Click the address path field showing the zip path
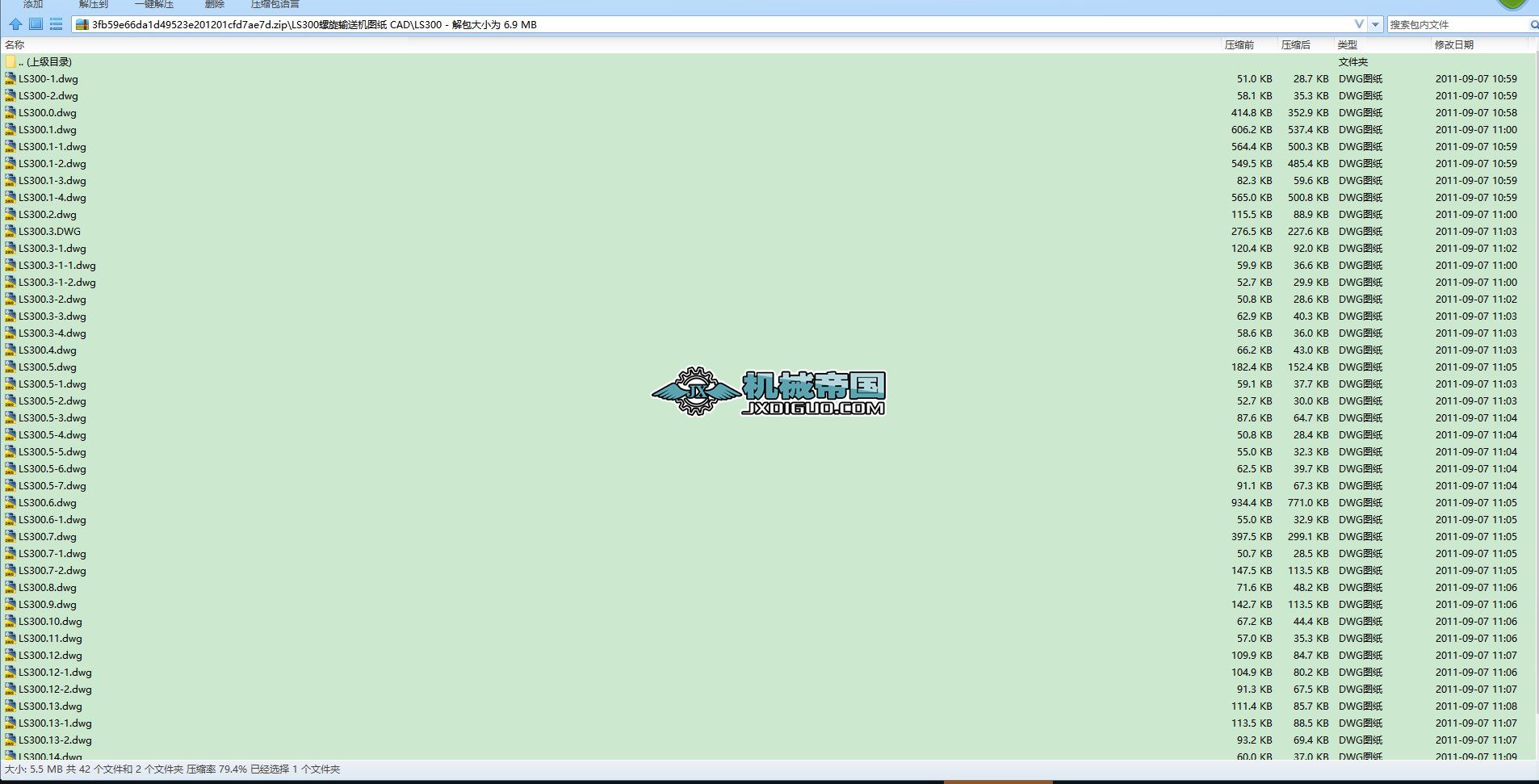 coord(719,25)
